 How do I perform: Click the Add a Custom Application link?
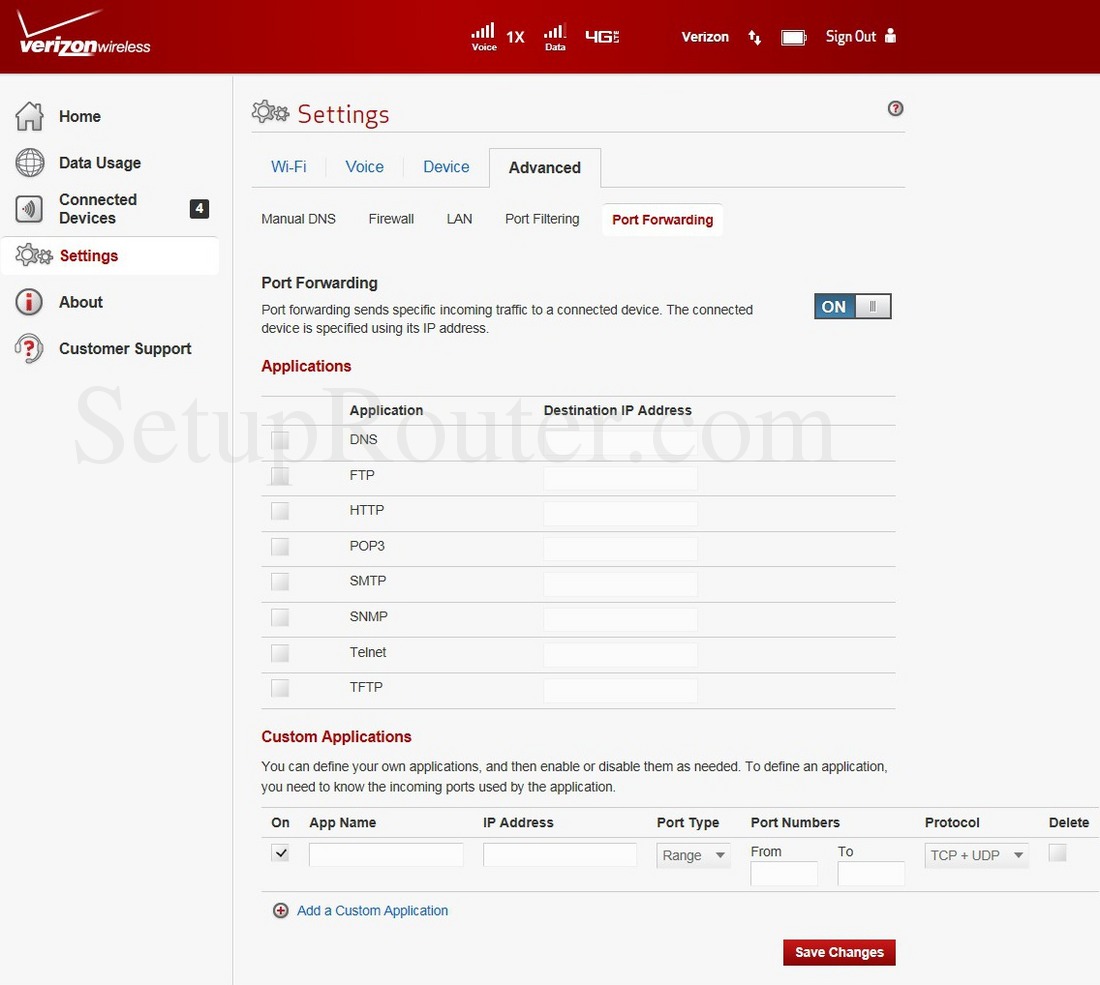pyautogui.click(x=373, y=911)
